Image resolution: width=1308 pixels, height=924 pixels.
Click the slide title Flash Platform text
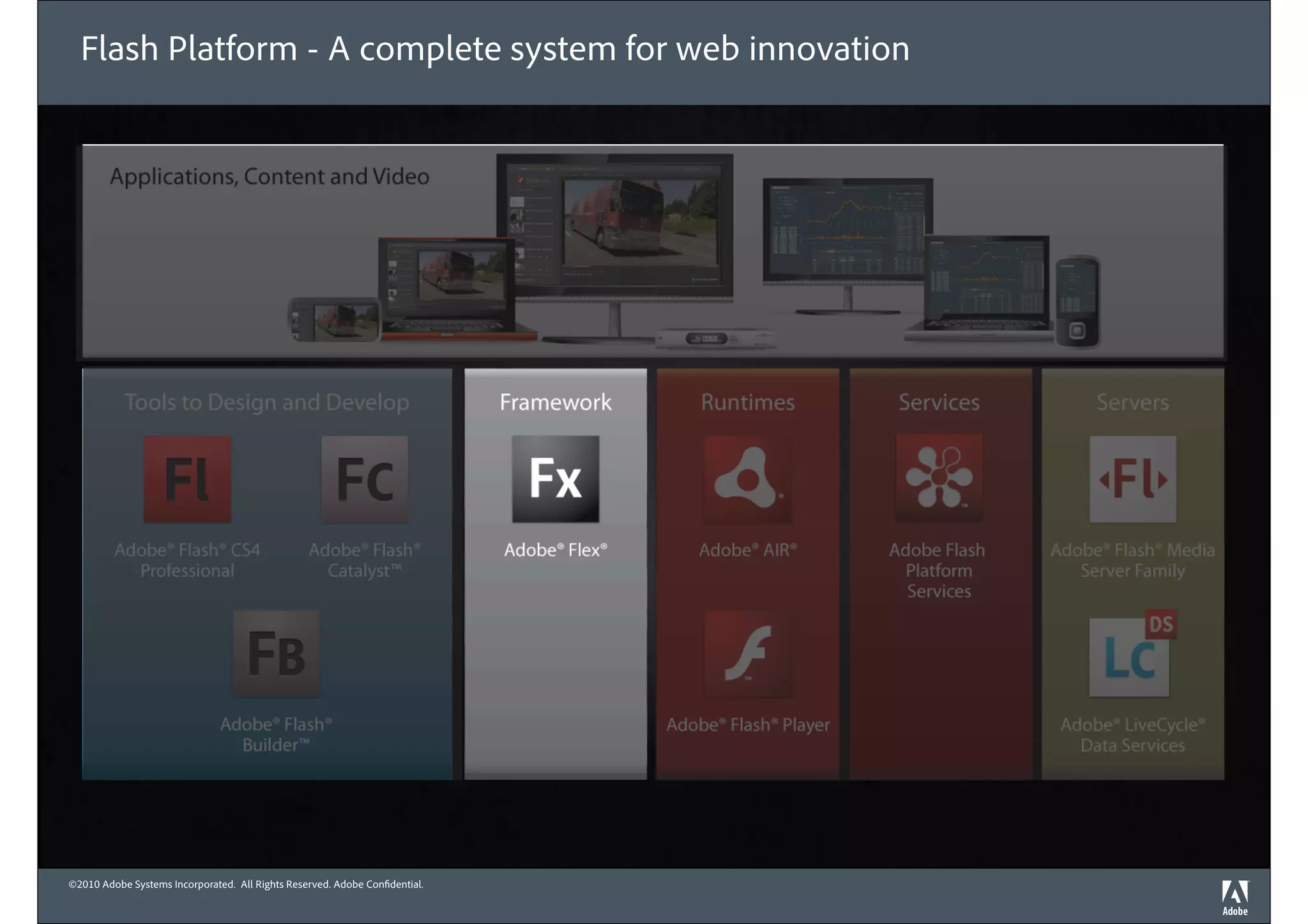495,49
